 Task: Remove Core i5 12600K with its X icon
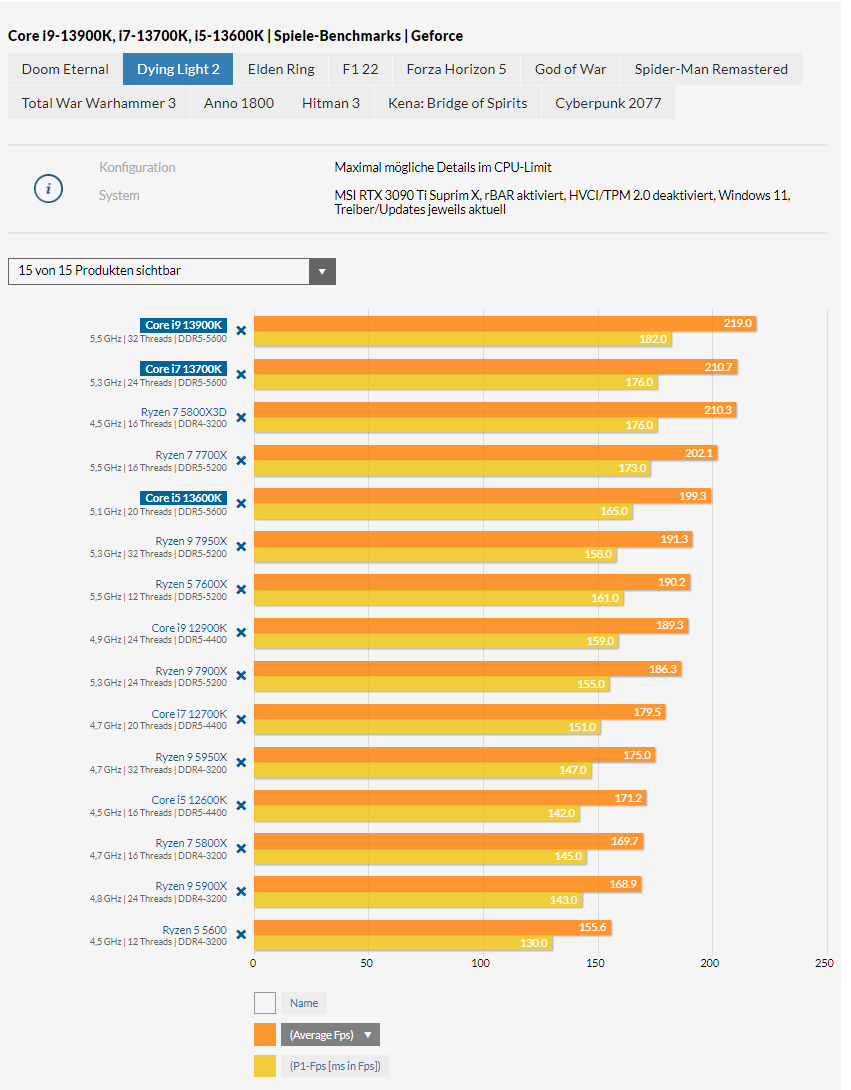pyautogui.click(x=241, y=806)
